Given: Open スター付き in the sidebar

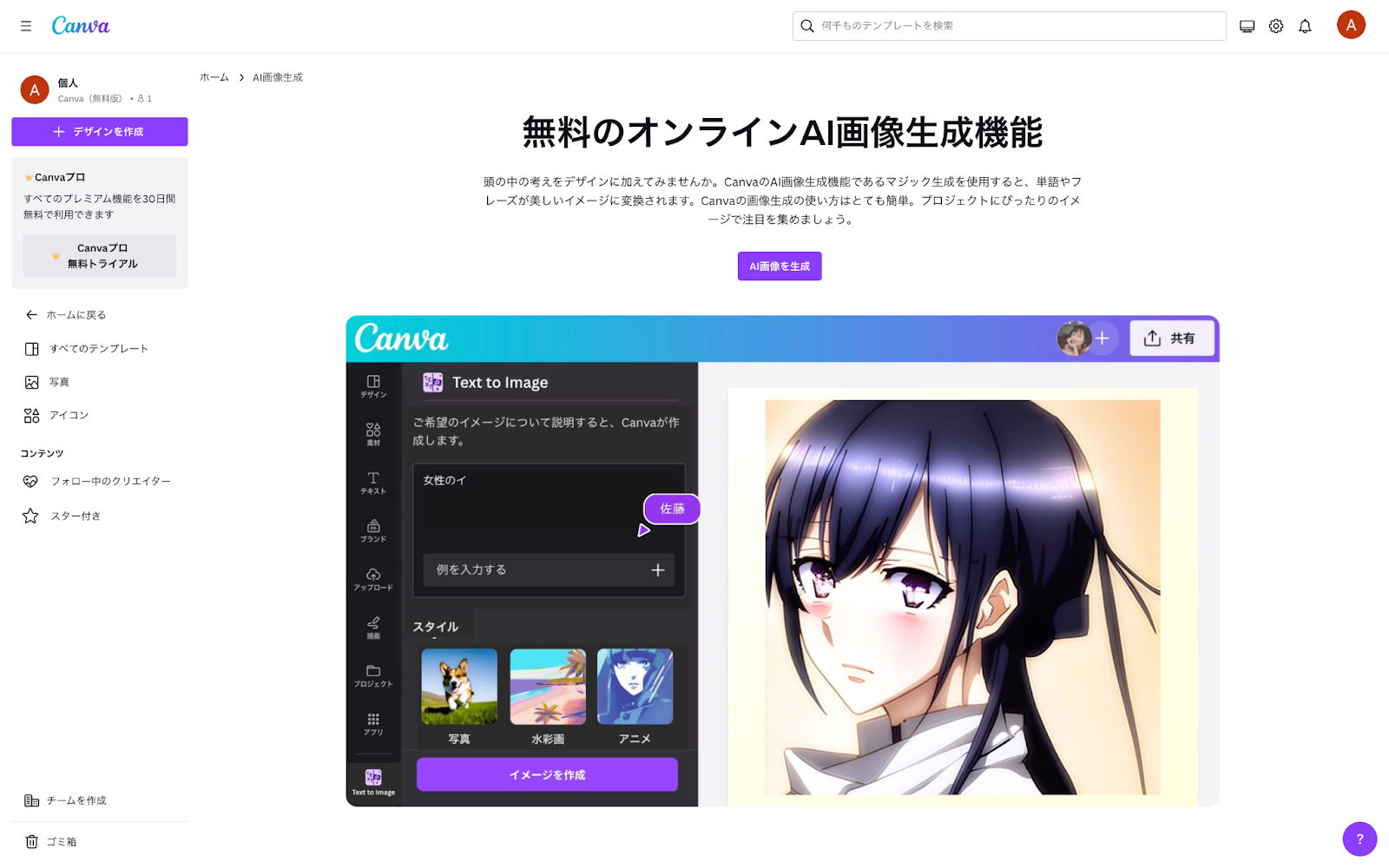Looking at the screenshot, I should coord(76,516).
